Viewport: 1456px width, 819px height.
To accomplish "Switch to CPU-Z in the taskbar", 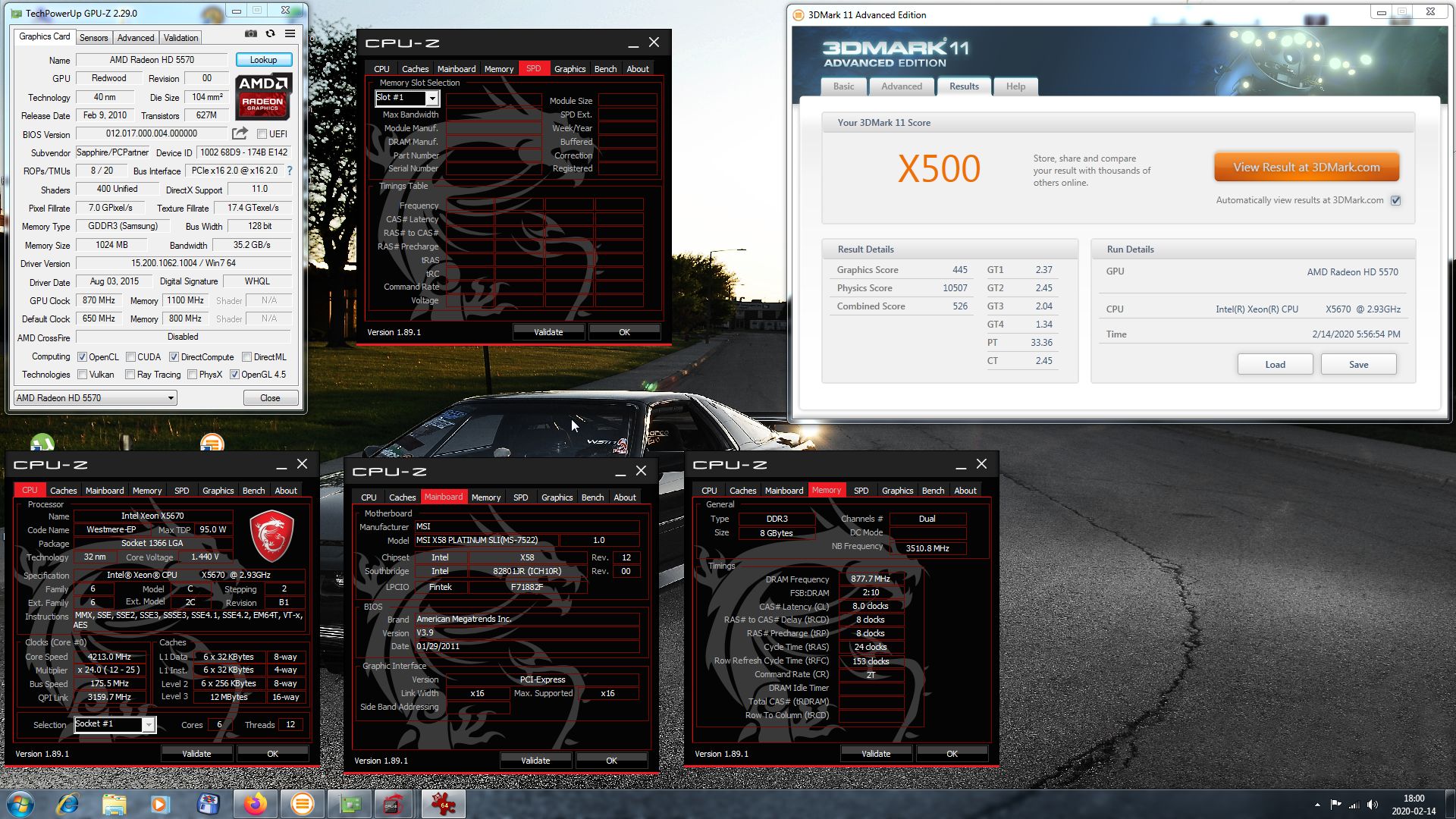I will [393, 804].
